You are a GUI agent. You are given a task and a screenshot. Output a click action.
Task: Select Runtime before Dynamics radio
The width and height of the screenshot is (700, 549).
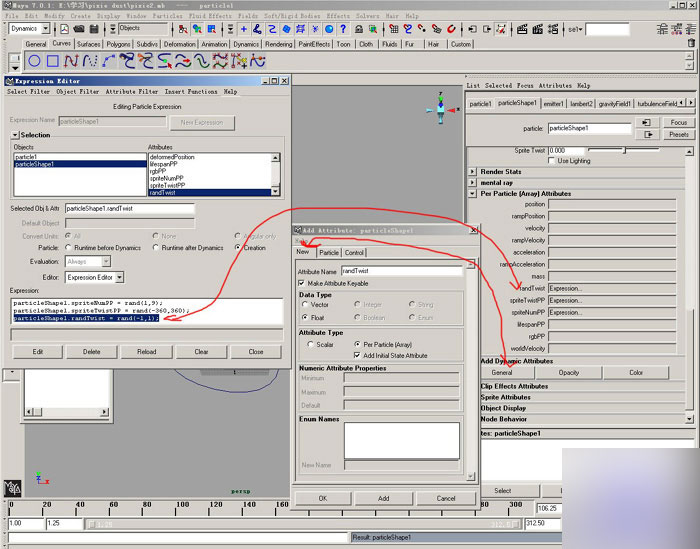[68, 247]
